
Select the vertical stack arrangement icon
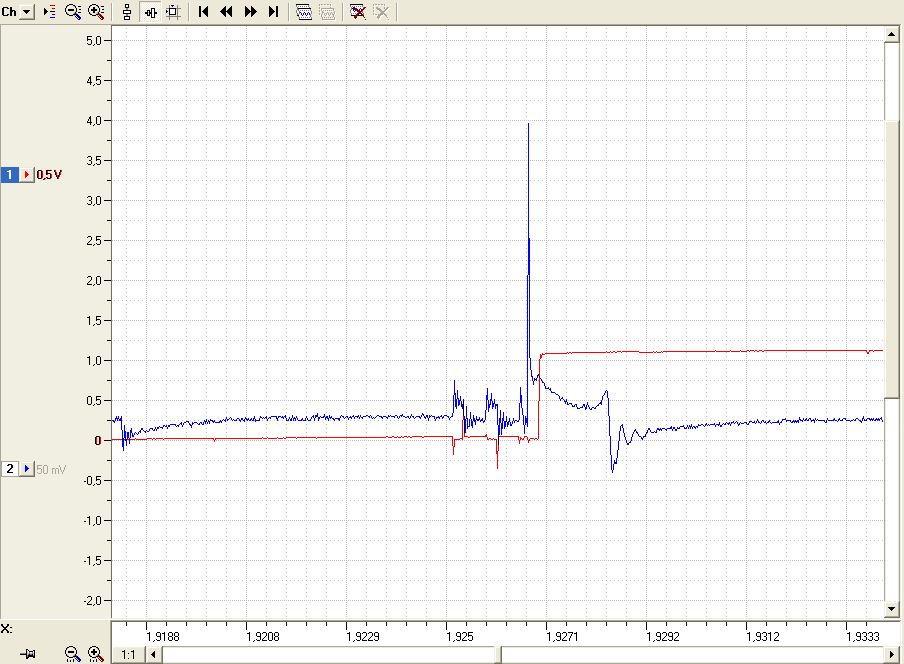127,12
